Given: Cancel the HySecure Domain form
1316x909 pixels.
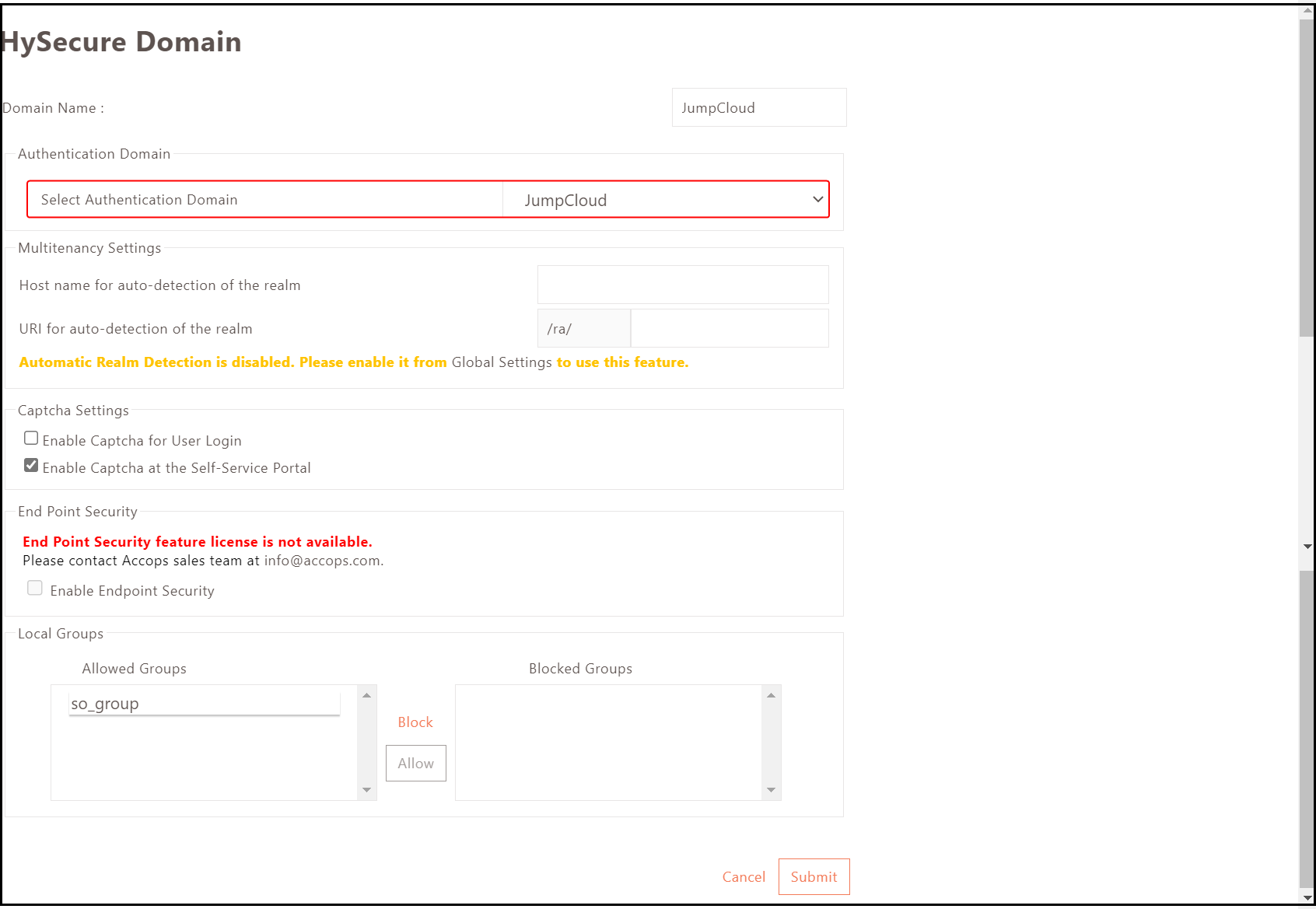Looking at the screenshot, I should click(x=743, y=877).
